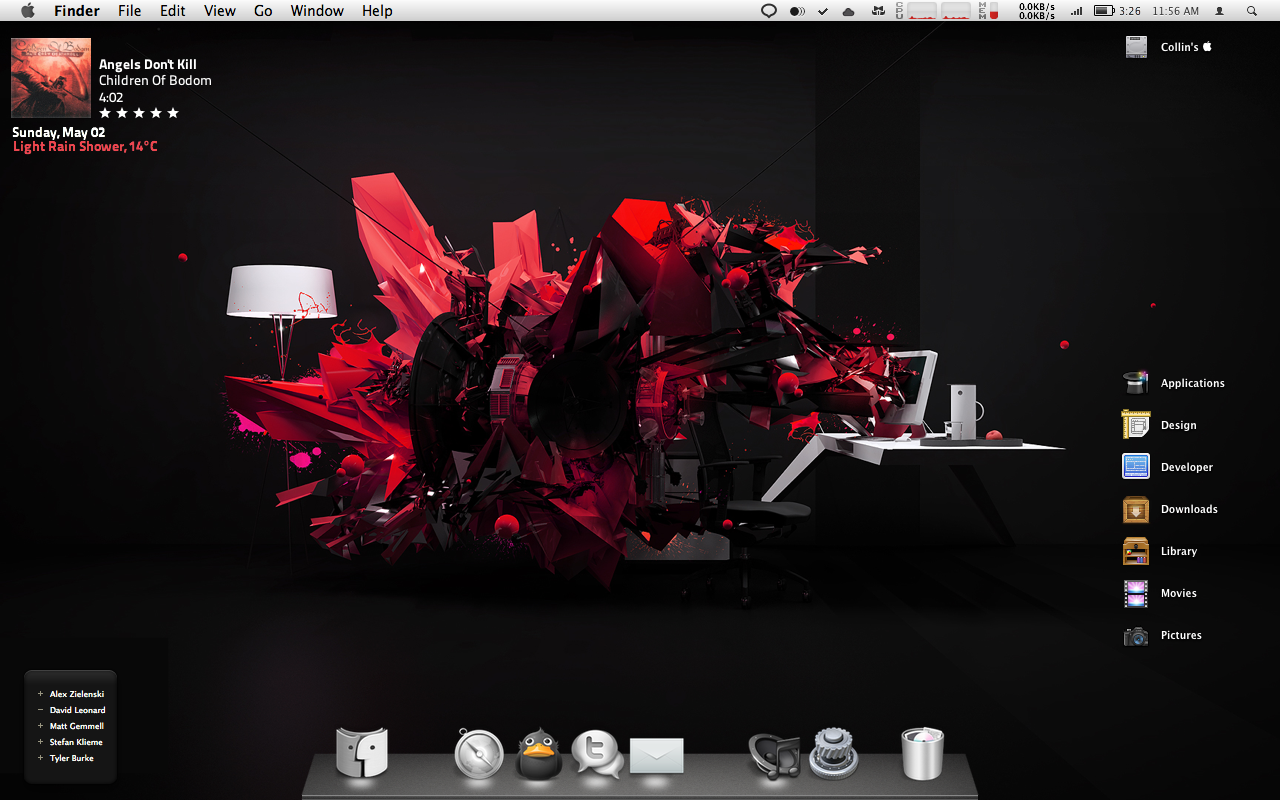This screenshot has height=800, width=1280.
Task: Open Mail envelope in the dock
Action: tap(657, 755)
